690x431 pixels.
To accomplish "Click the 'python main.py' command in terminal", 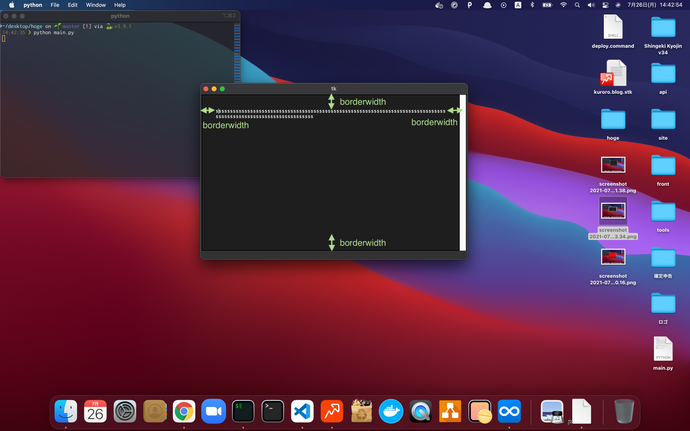I will click(54, 33).
